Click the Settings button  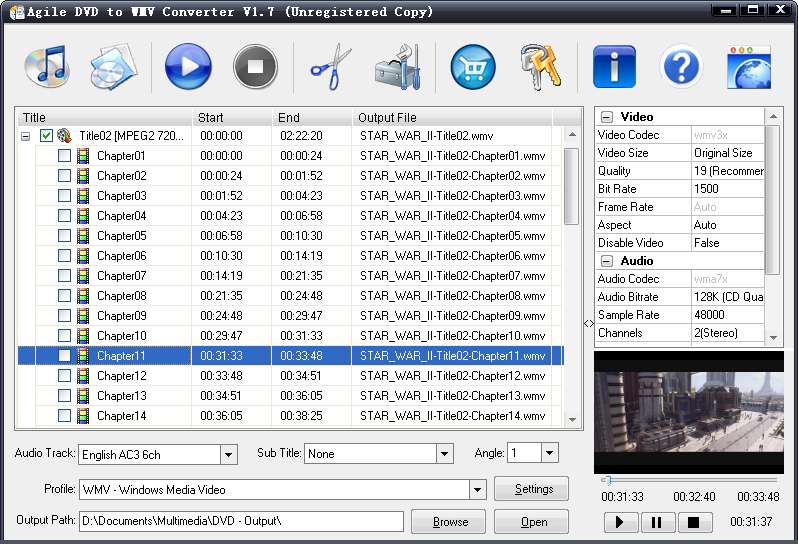point(531,489)
